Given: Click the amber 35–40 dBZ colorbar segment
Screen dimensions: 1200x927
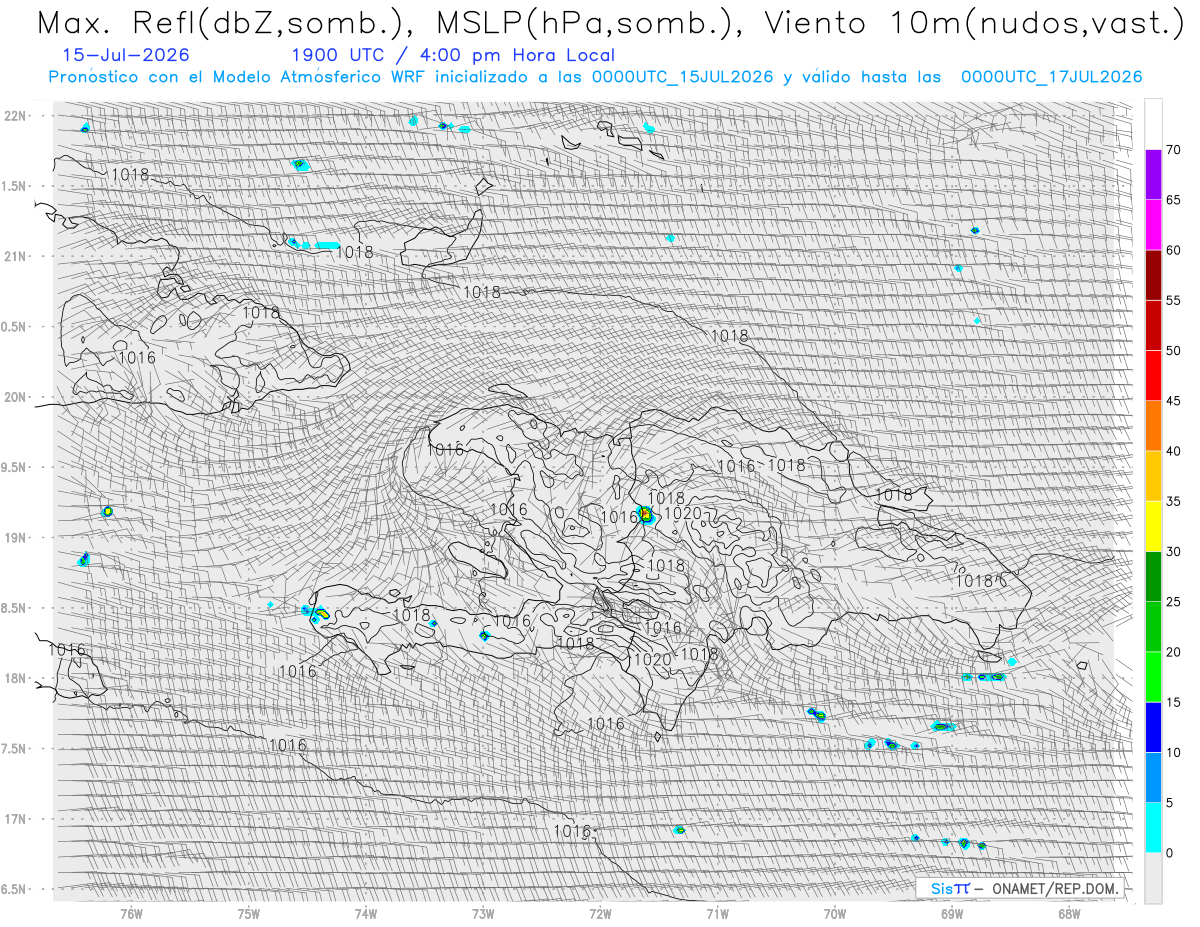Looking at the screenshot, I should [1153, 476].
